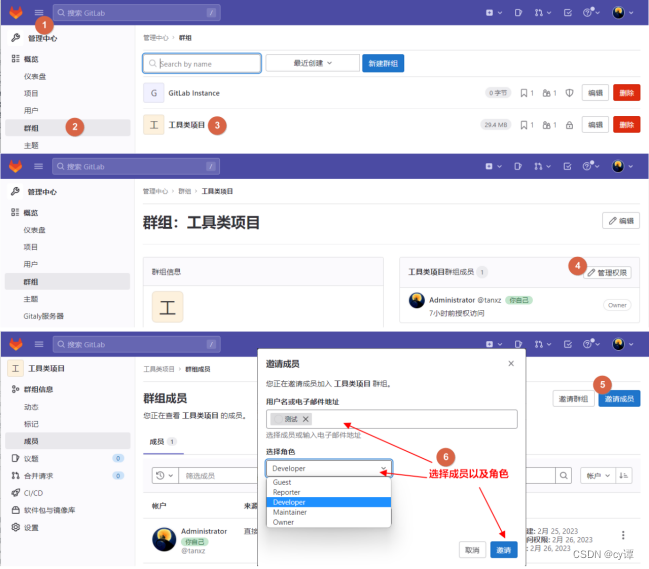
Task: Click the 0 字节 storage badge
Action: (498, 93)
